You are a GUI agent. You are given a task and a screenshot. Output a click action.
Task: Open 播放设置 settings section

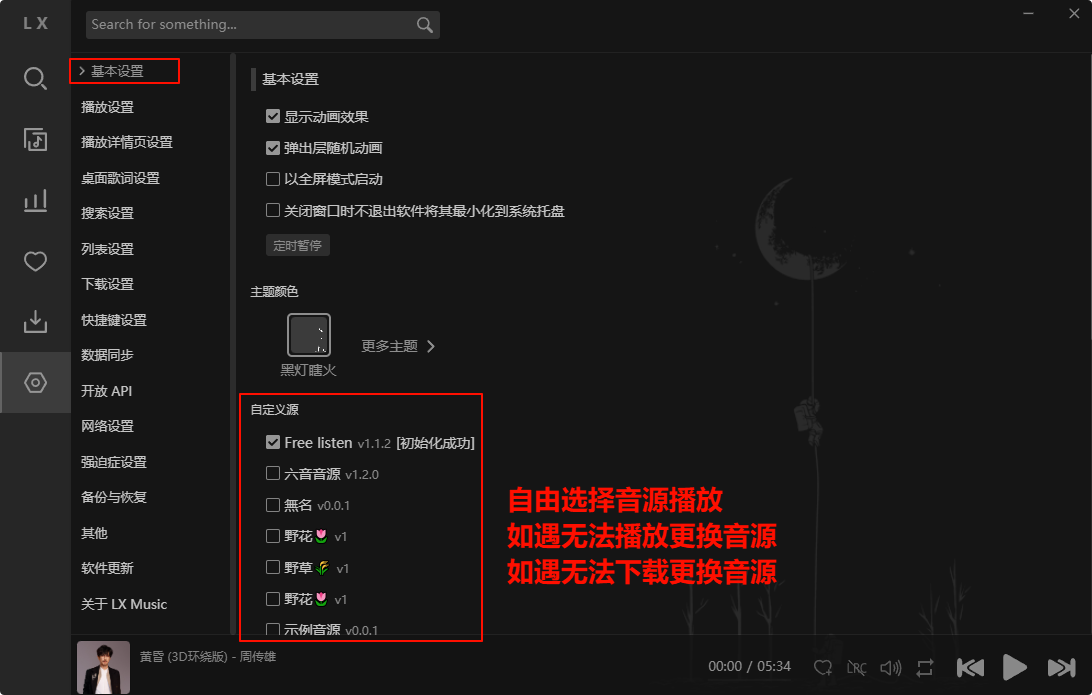click(x=107, y=107)
